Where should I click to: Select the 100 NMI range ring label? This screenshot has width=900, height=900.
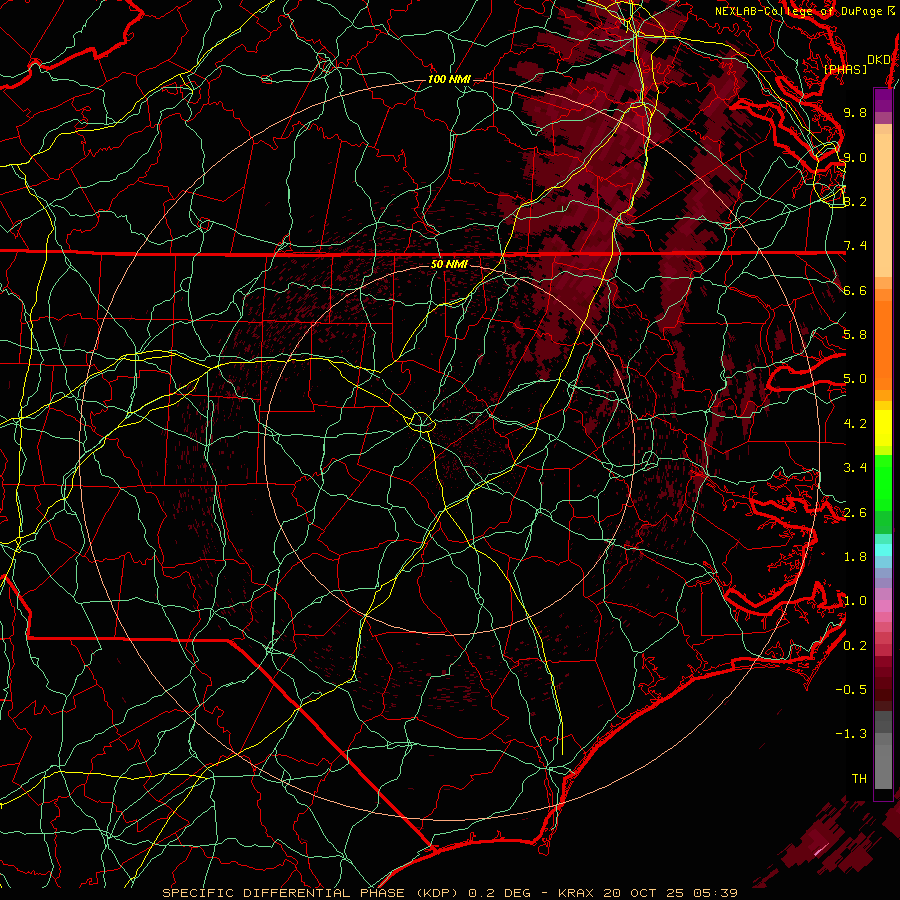tap(448, 79)
